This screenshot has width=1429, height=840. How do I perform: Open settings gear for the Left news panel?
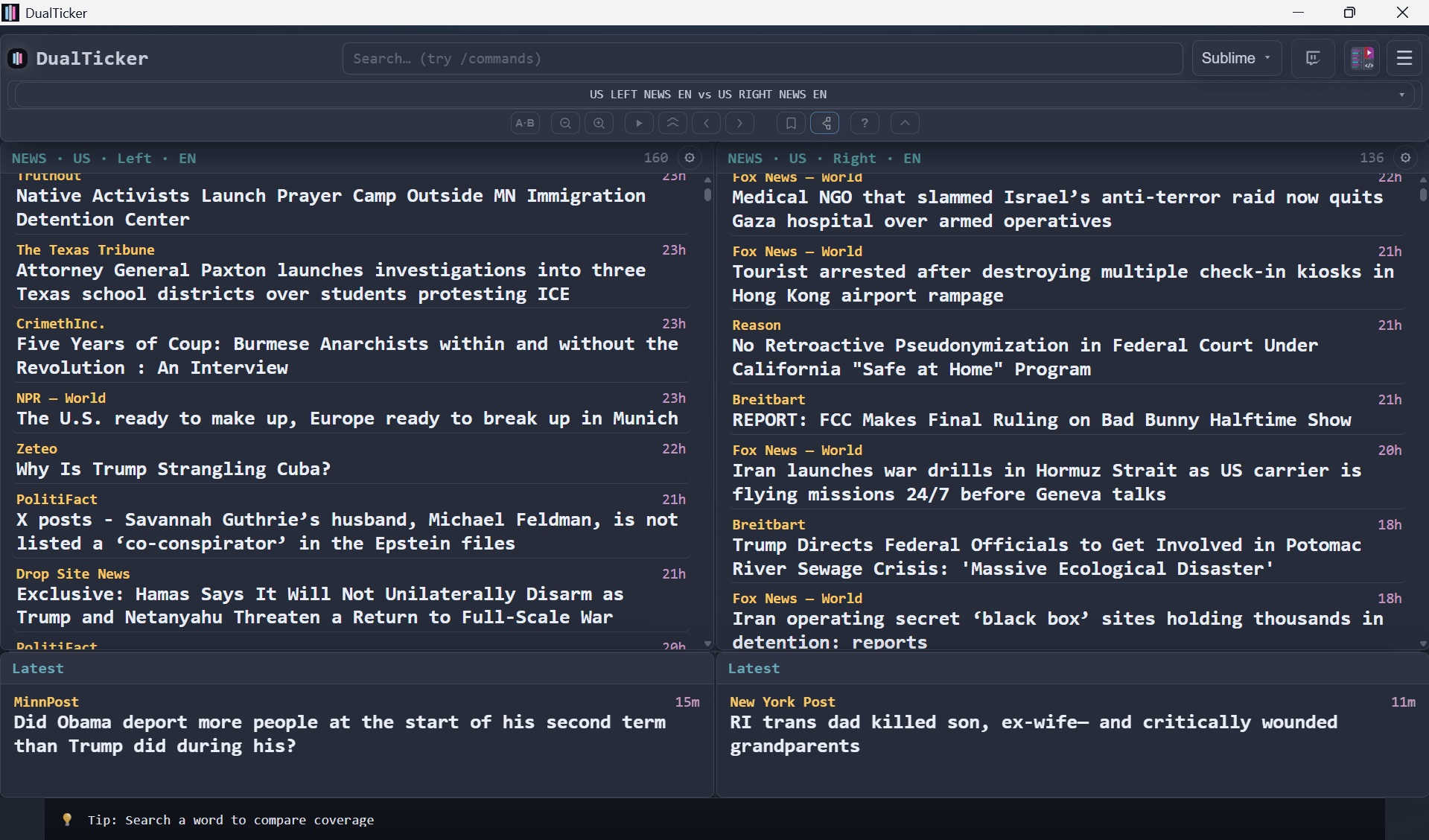coord(690,158)
